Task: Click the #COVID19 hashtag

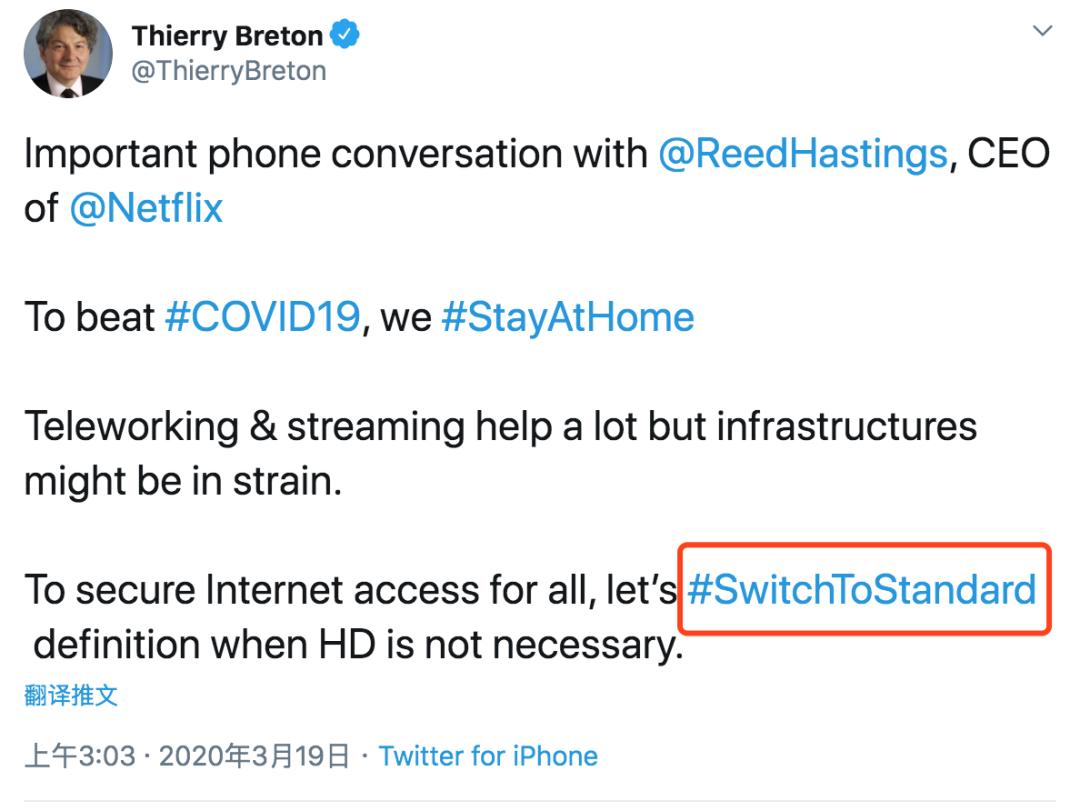Action: pyautogui.click(x=261, y=317)
